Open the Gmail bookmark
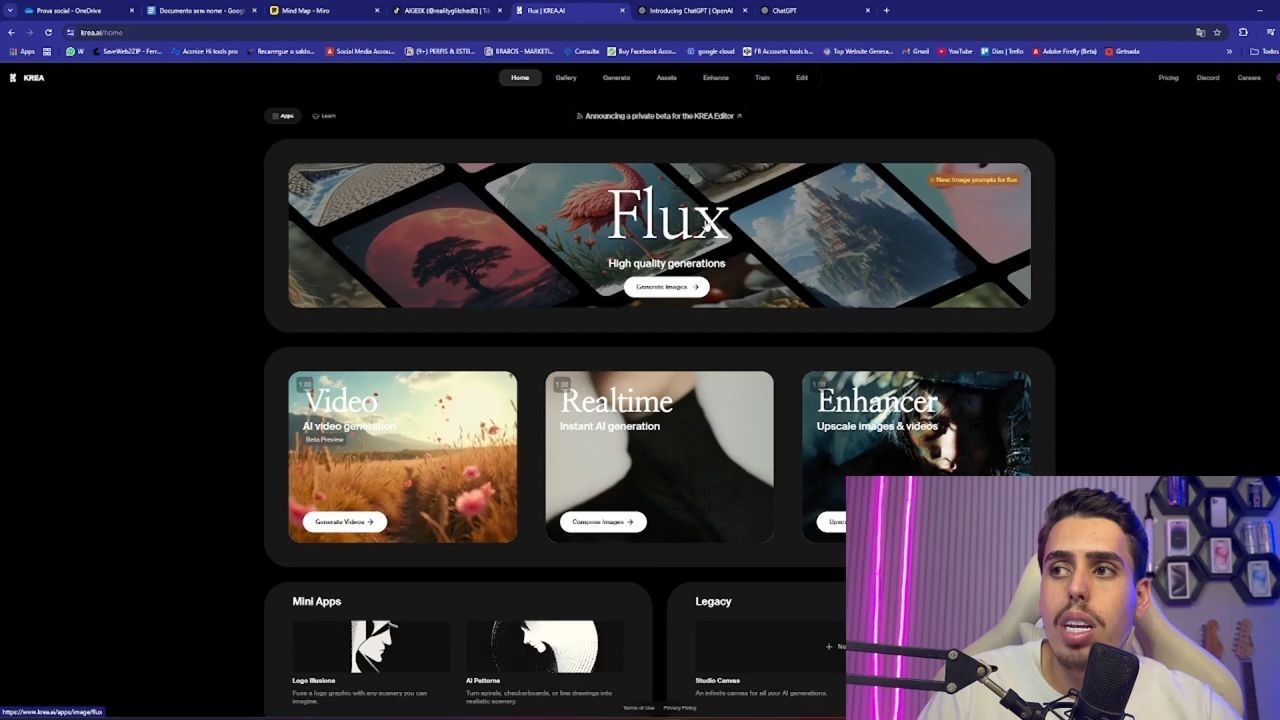 915,51
